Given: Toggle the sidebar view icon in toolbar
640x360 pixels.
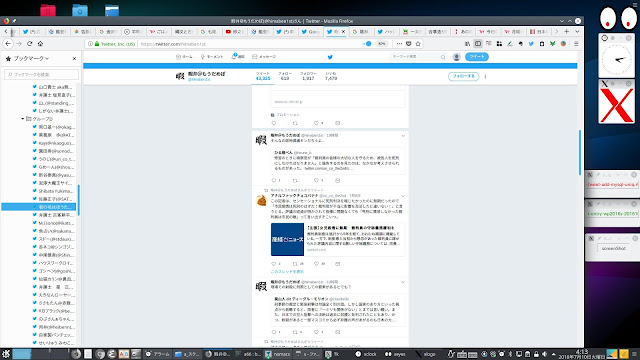Looking at the screenshot, I should click(x=478, y=44).
